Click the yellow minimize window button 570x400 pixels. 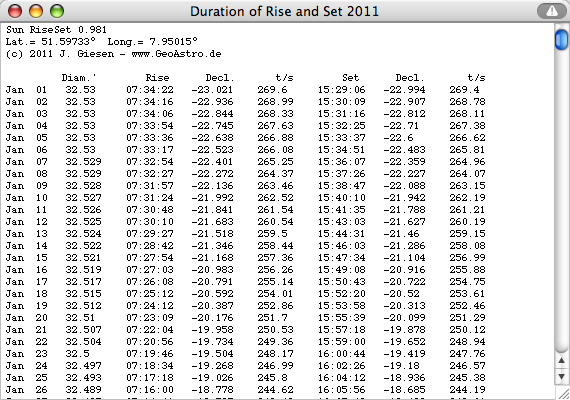(x=36, y=11)
